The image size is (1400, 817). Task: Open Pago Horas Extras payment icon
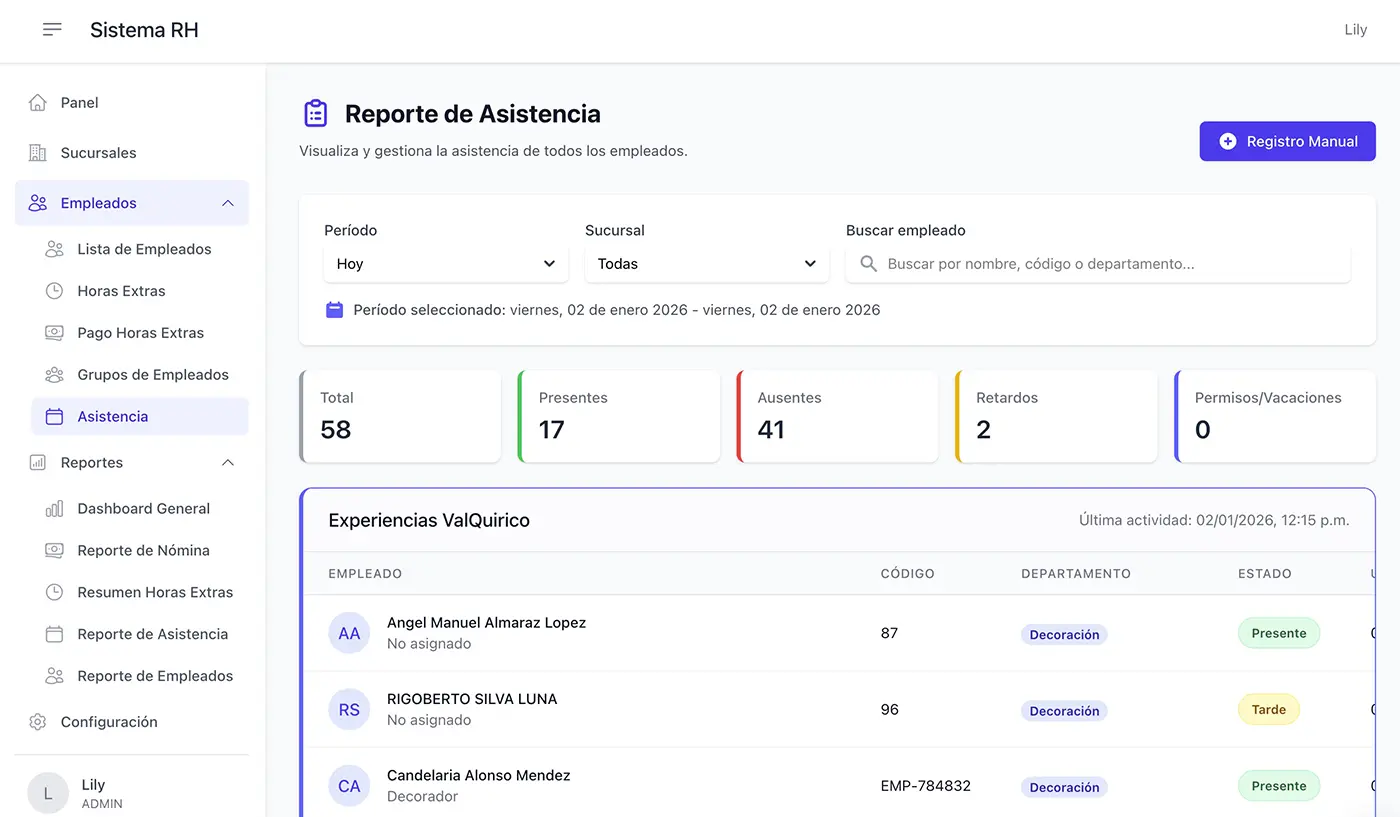pos(58,332)
